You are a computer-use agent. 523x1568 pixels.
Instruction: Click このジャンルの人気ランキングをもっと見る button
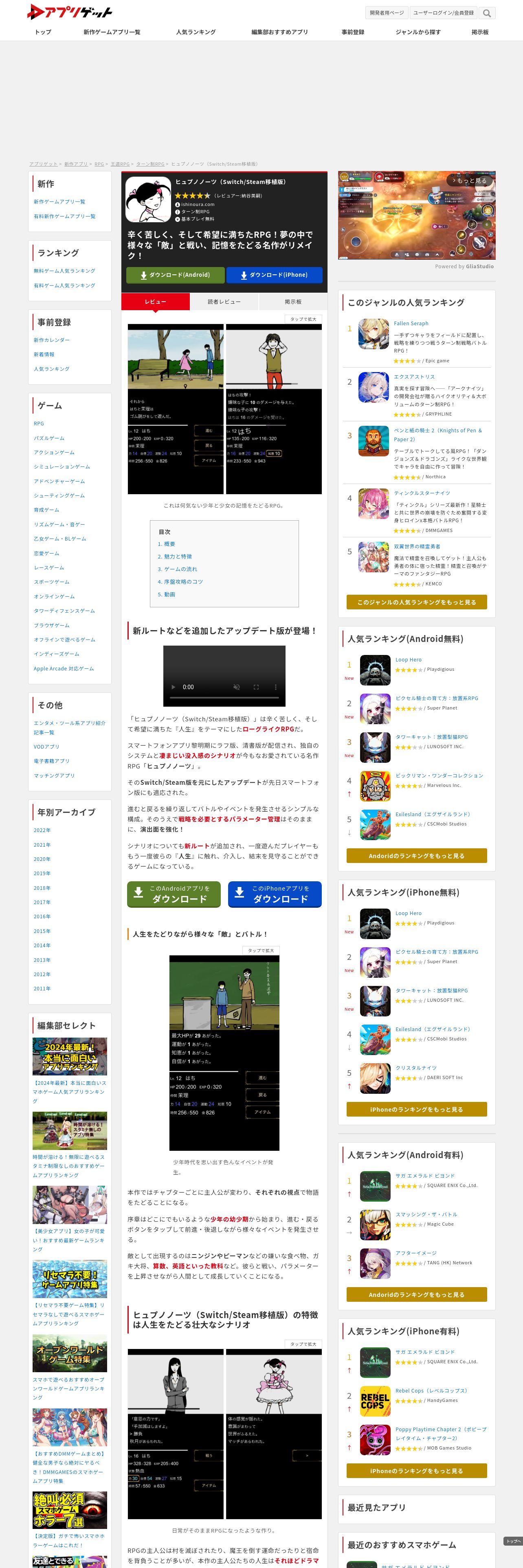pos(416,602)
